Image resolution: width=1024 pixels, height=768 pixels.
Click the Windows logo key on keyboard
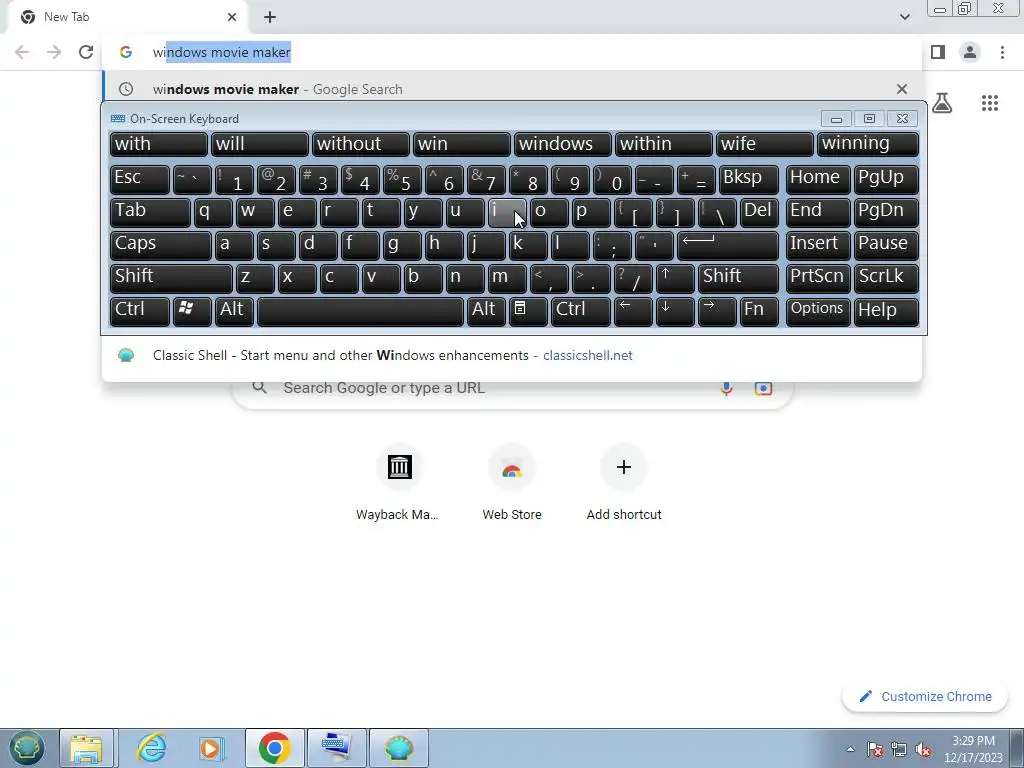pos(192,312)
